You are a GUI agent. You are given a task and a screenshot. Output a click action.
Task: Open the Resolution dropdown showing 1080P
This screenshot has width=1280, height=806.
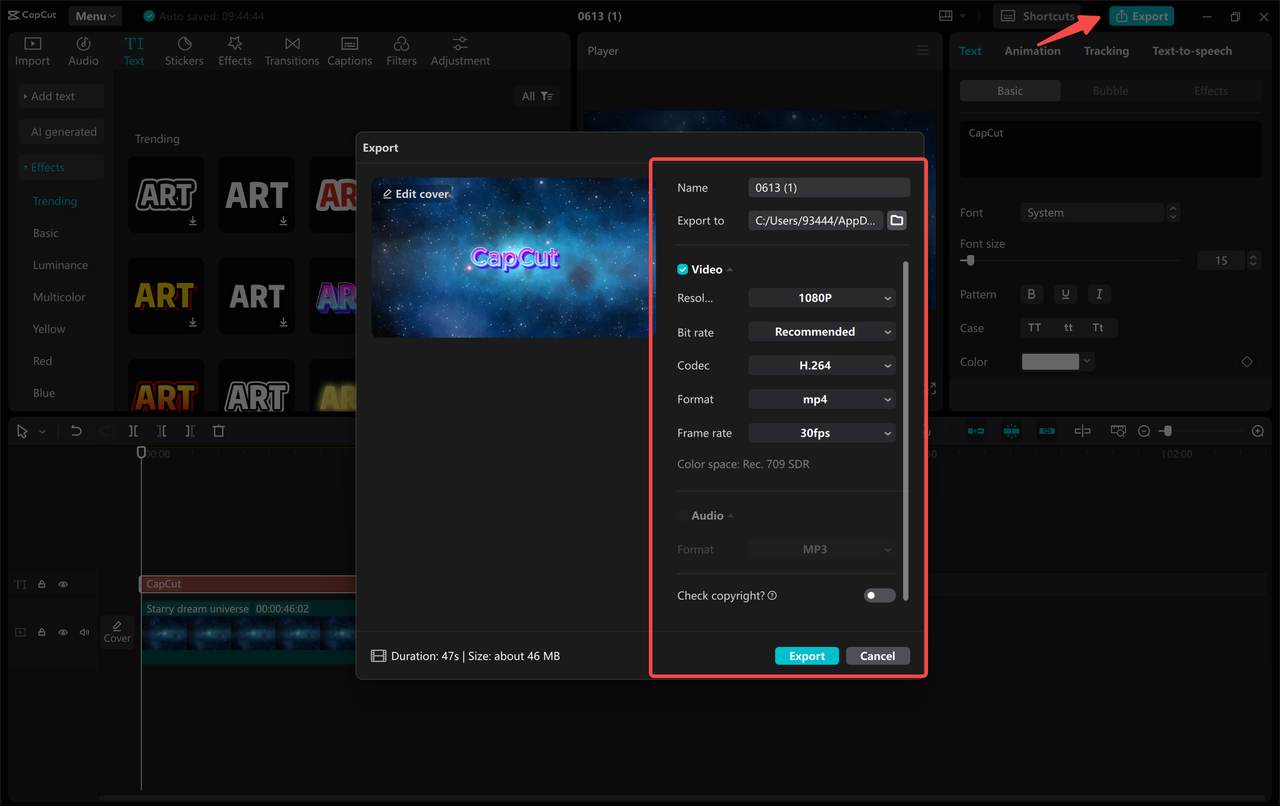(821, 297)
